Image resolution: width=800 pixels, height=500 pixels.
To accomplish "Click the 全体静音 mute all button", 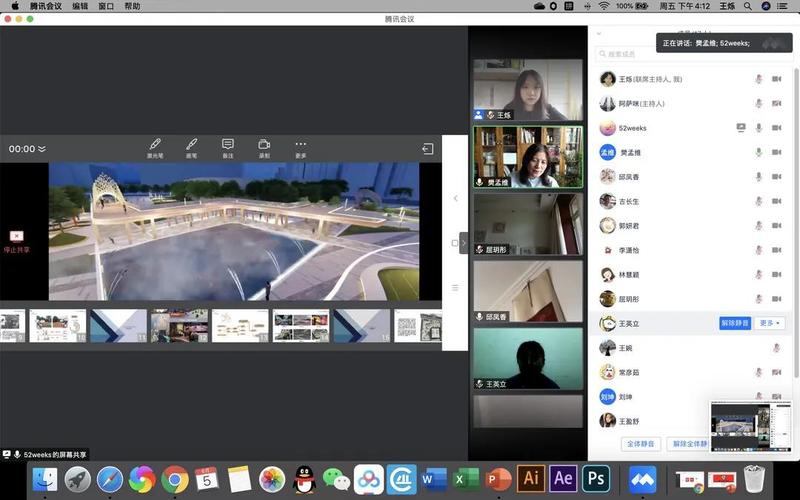I will tap(639, 443).
